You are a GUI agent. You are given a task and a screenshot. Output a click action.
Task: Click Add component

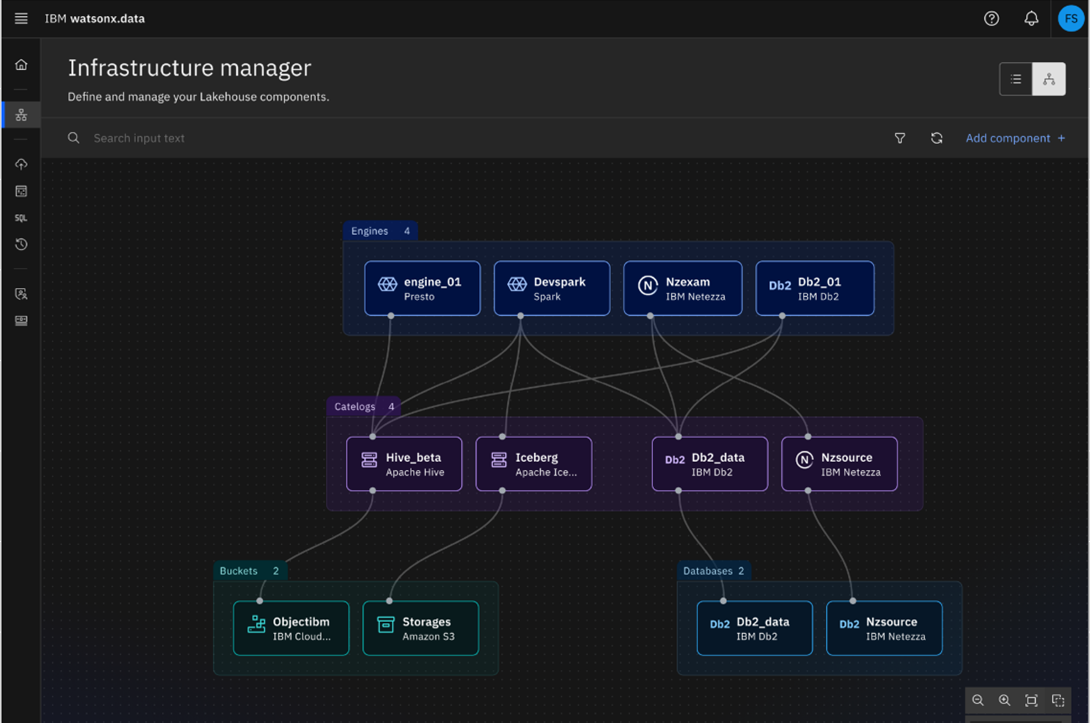click(x=1015, y=138)
